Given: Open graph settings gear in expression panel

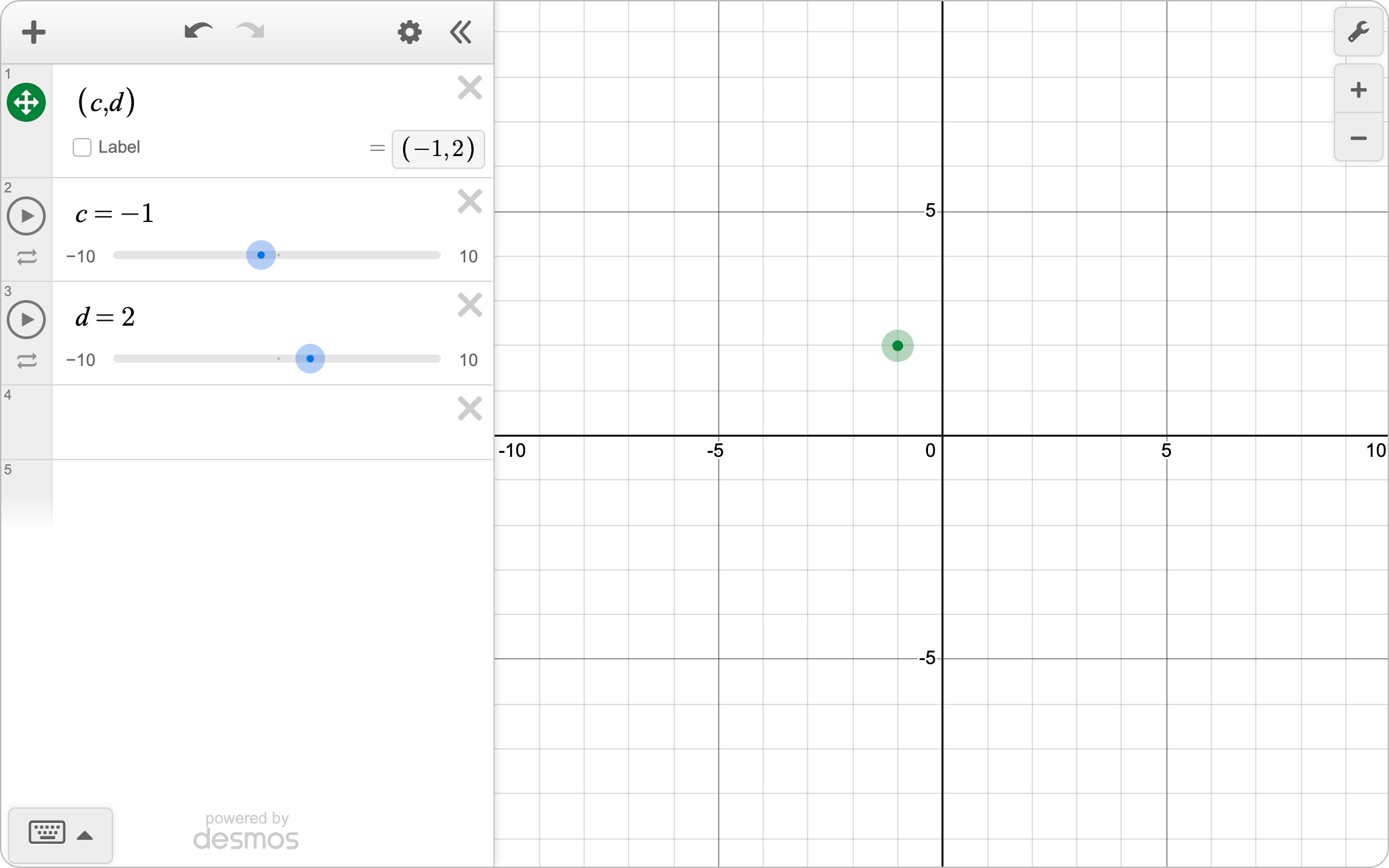Looking at the screenshot, I should tap(409, 32).
